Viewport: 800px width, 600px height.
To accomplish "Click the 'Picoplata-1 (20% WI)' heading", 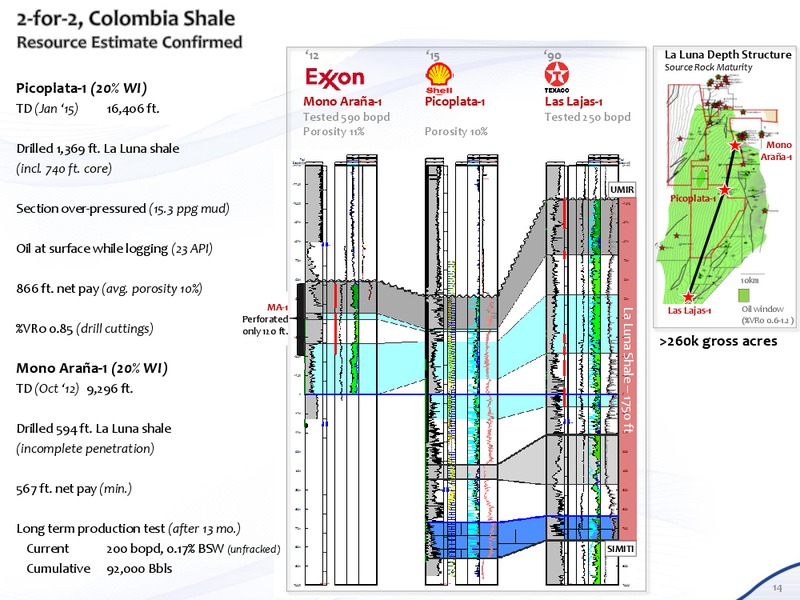I will [x=82, y=88].
